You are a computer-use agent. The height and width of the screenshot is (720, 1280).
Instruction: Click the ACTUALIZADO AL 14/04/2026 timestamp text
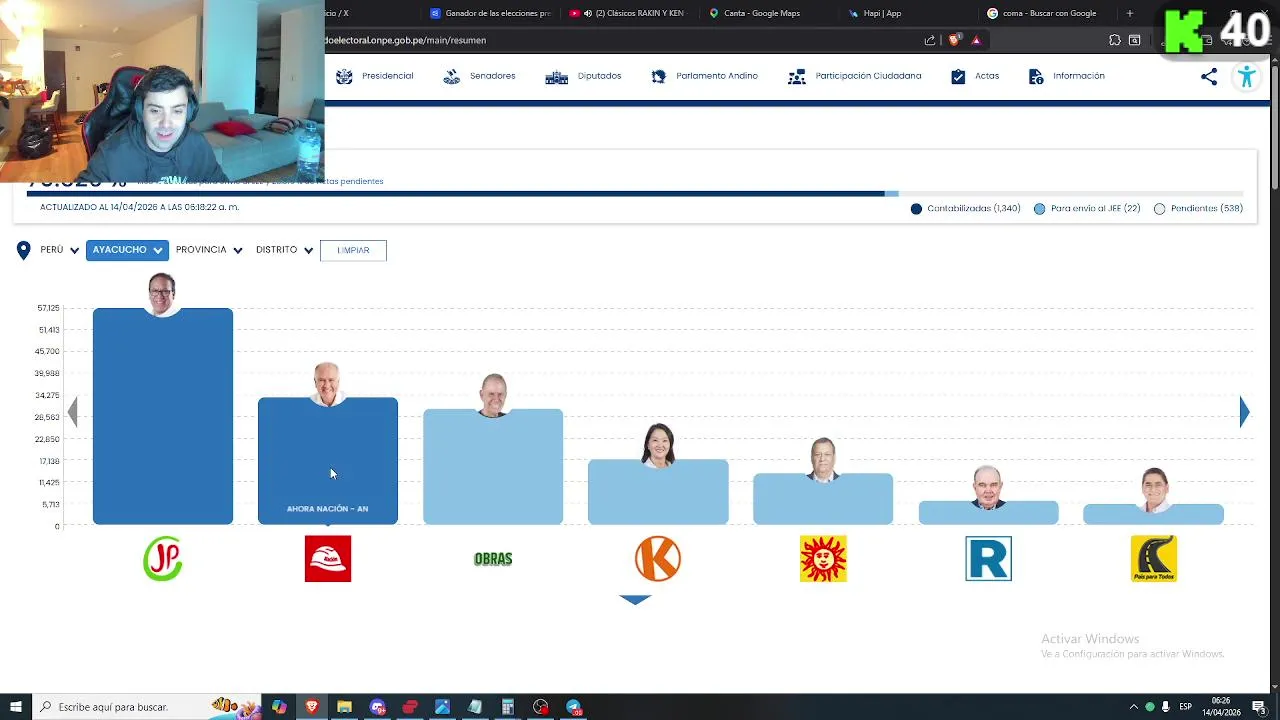click(x=139, y=208)
